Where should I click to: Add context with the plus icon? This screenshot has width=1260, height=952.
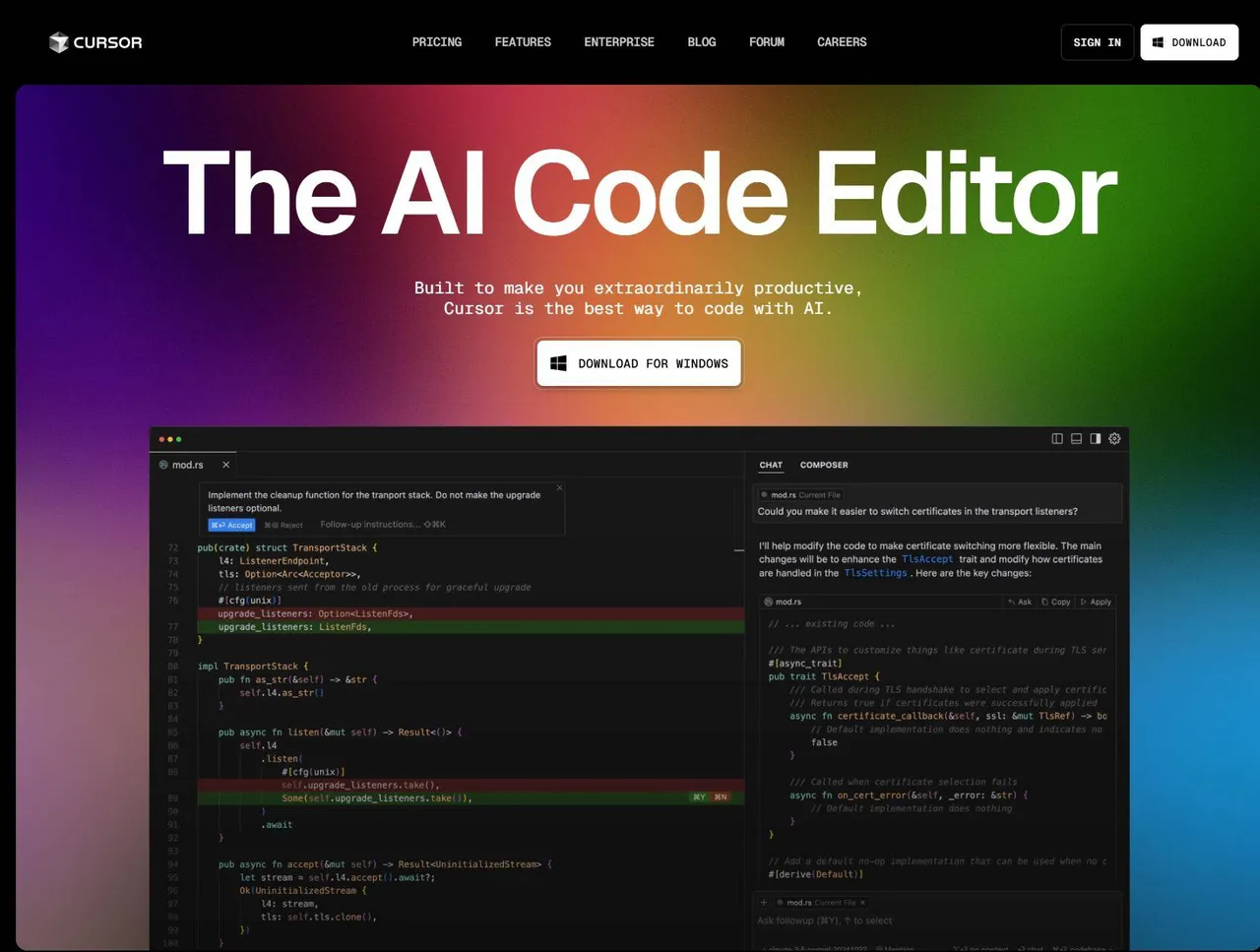pos(764,902)
